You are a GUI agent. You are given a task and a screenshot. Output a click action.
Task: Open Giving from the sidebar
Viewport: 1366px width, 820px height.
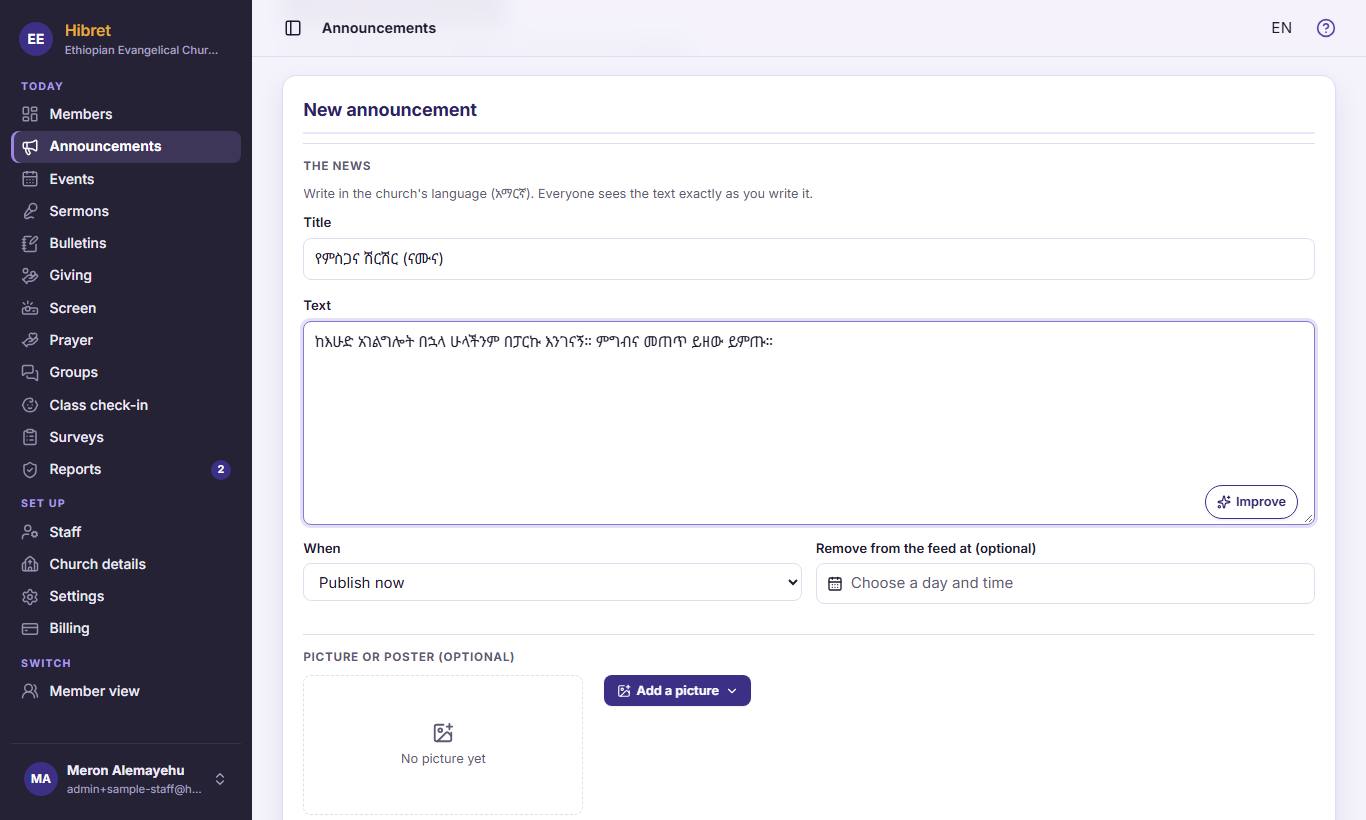126,275
